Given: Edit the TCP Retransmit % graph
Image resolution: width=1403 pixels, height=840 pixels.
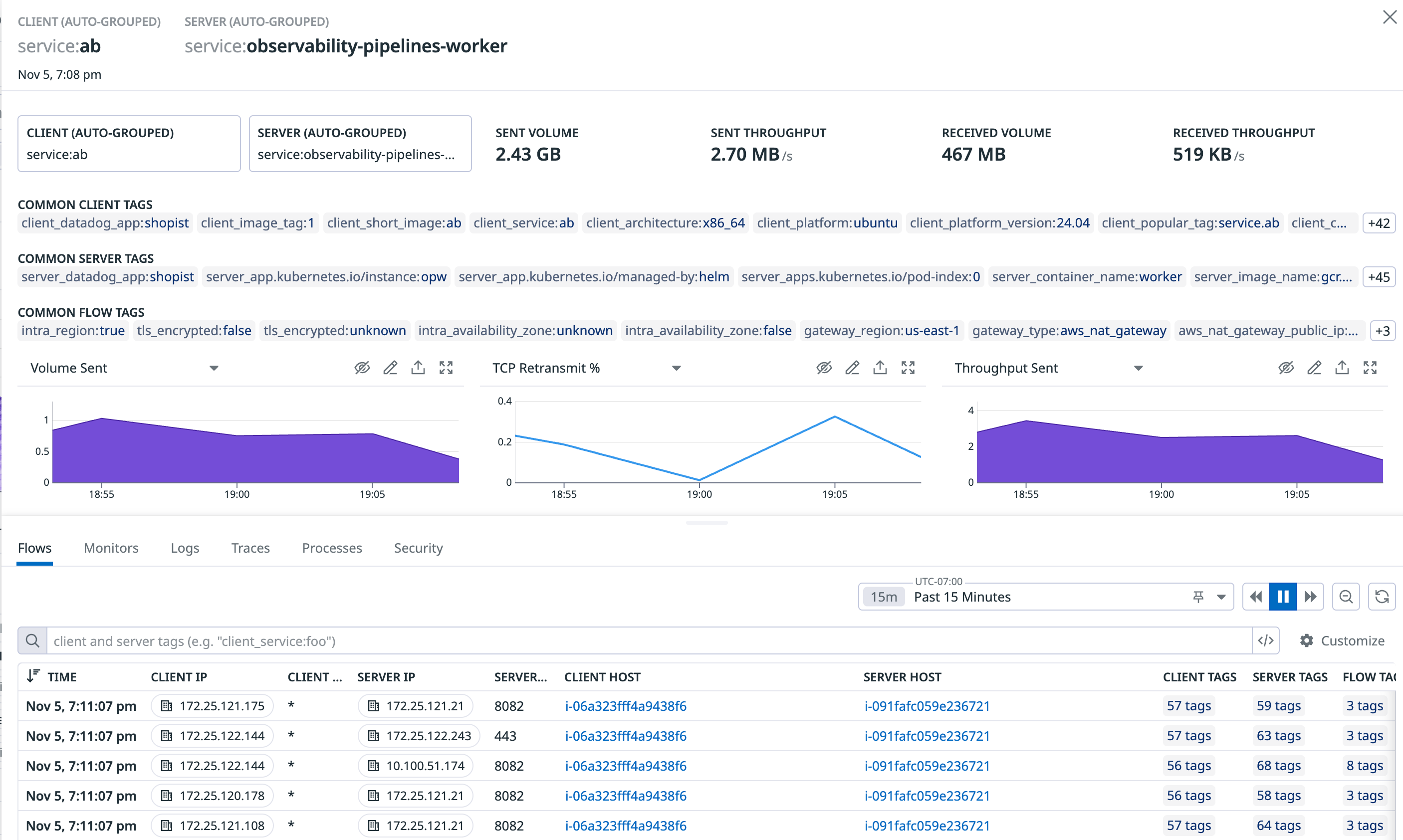Looking at the screenshot, I should [x=852, y=367].
